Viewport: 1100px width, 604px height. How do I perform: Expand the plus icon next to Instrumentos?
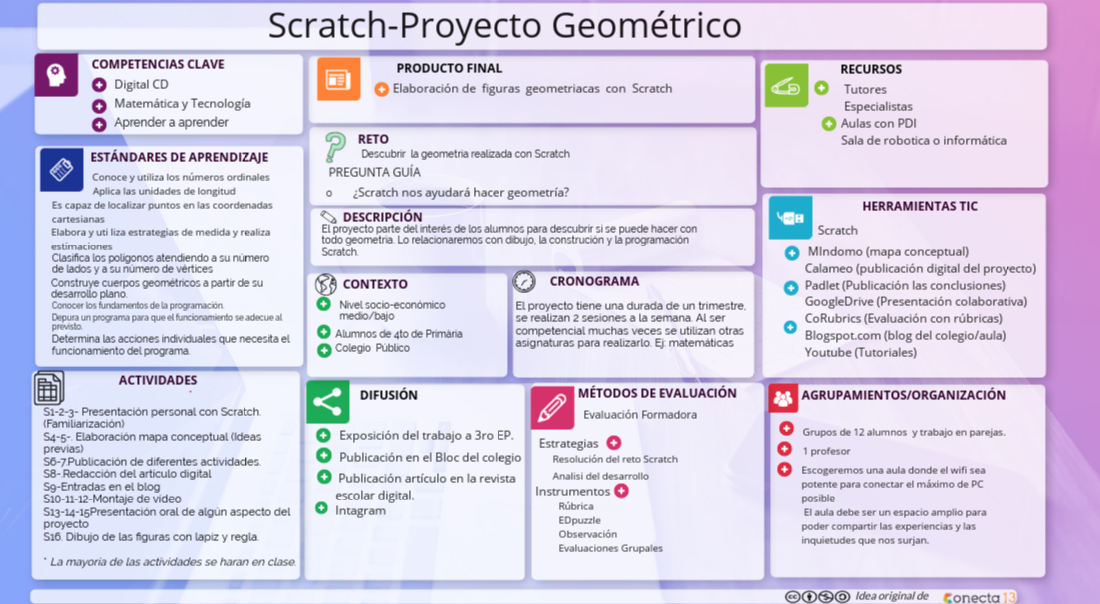pyautogui.click(x=621, y=491)
